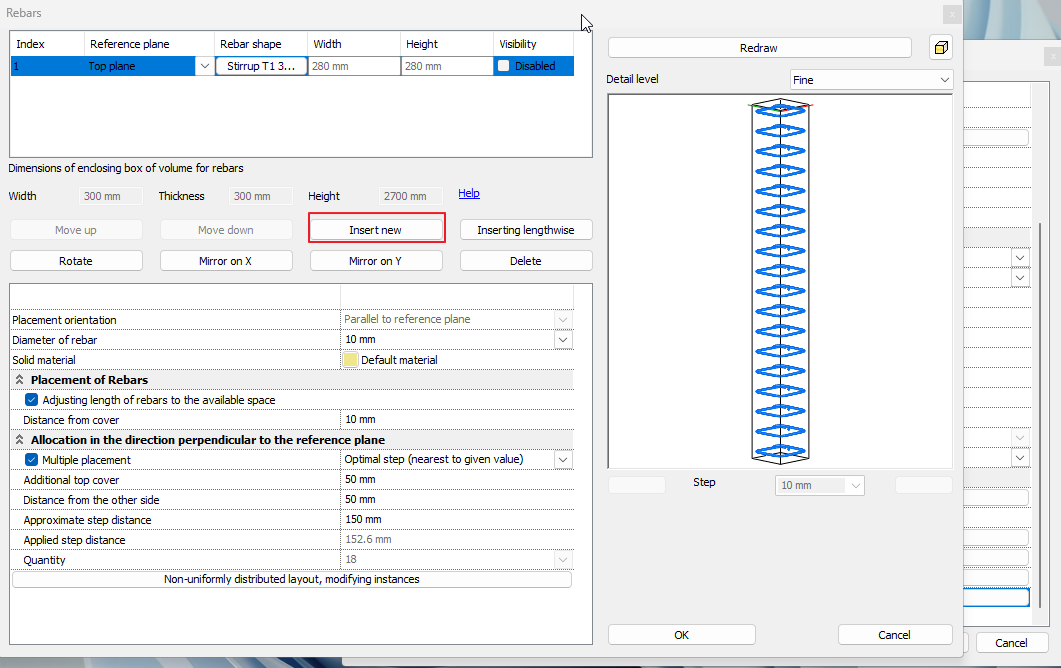
Task: Collapse the Placement of Rebars section
Action: pyautogui.click(x=18, y=380)
